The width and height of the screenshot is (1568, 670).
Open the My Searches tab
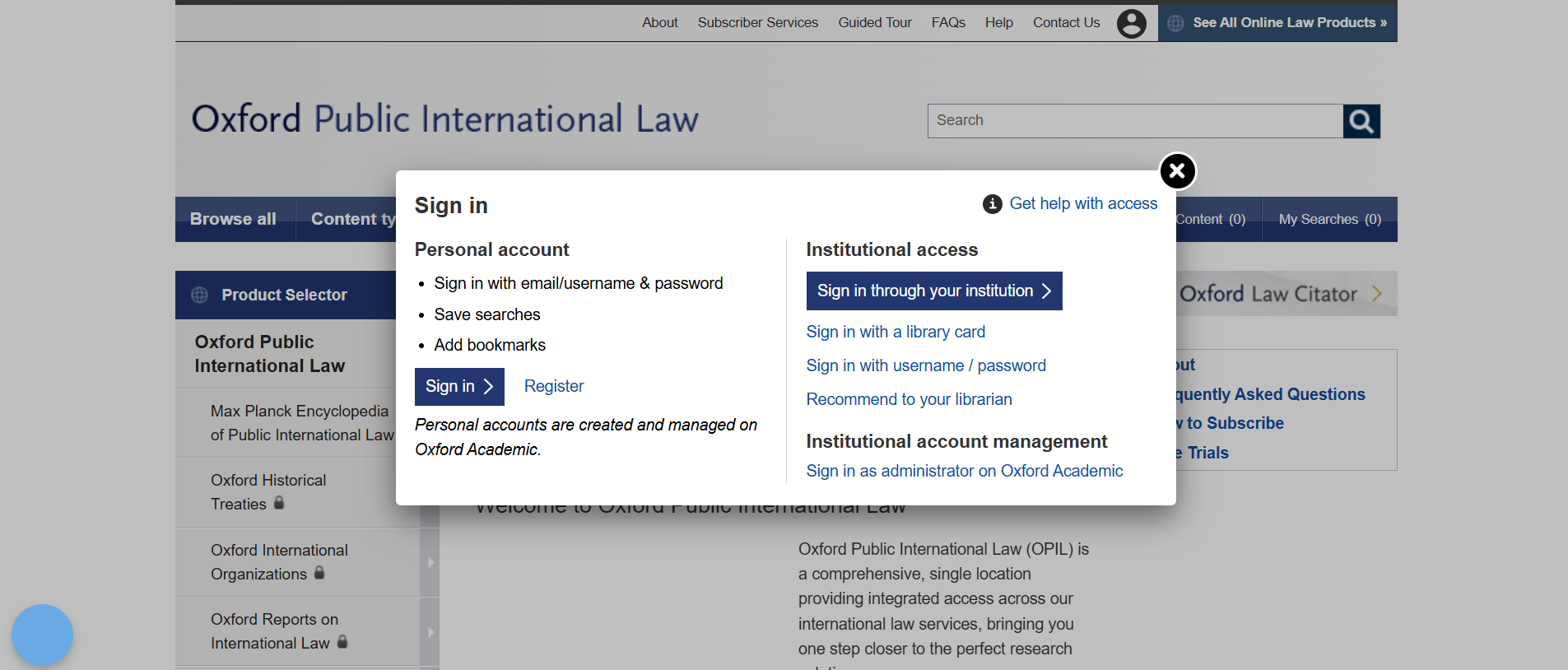1329,219
